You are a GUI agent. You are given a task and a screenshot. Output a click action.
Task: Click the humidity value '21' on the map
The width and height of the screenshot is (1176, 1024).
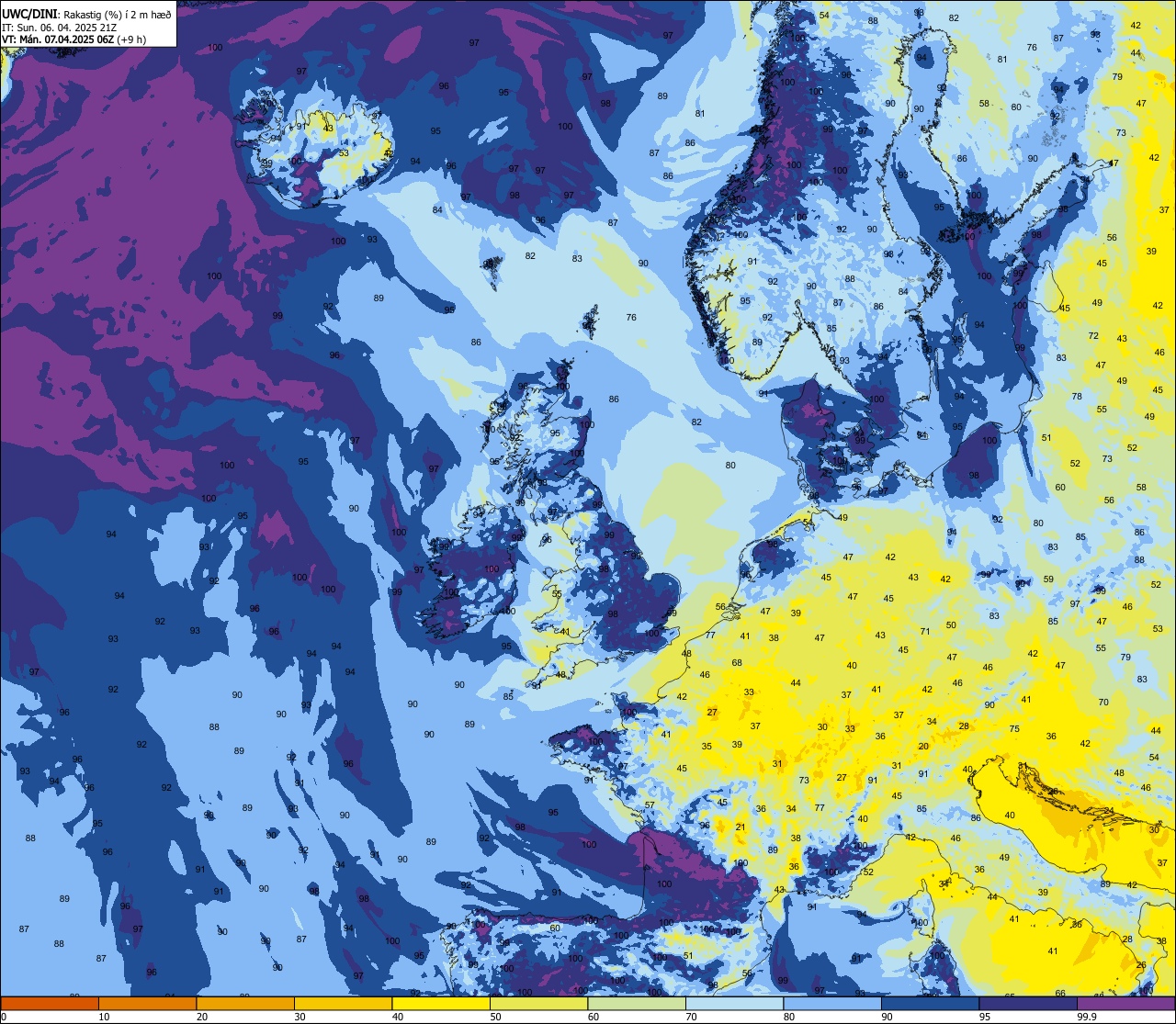point(741,827)
